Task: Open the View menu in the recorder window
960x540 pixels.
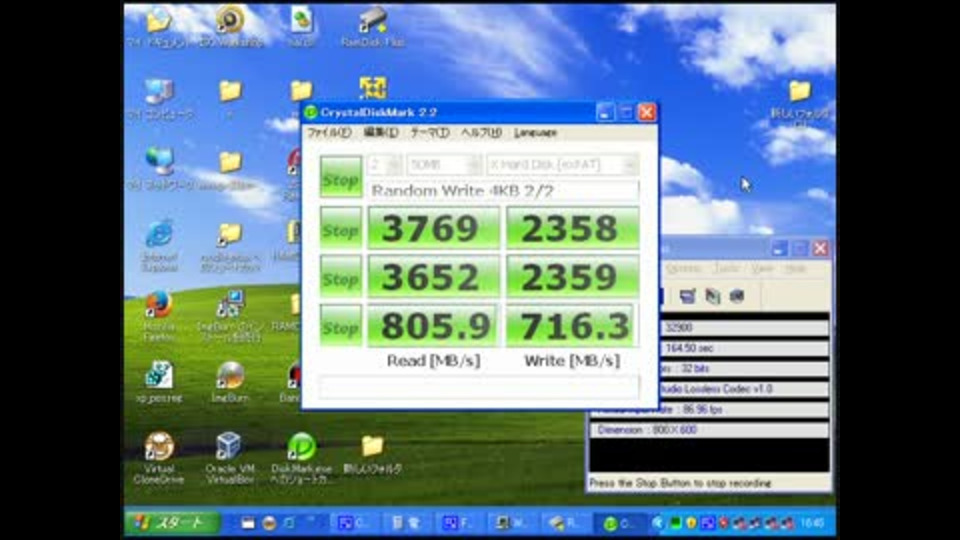Action: coord(762,269)
